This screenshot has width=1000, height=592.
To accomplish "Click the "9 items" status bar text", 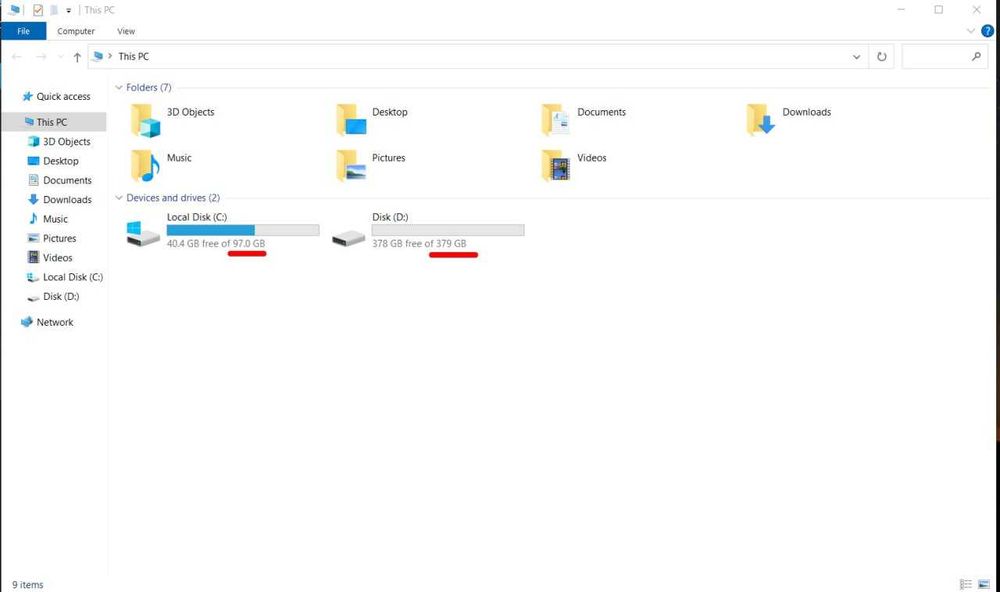I will (x=27, y=584).
